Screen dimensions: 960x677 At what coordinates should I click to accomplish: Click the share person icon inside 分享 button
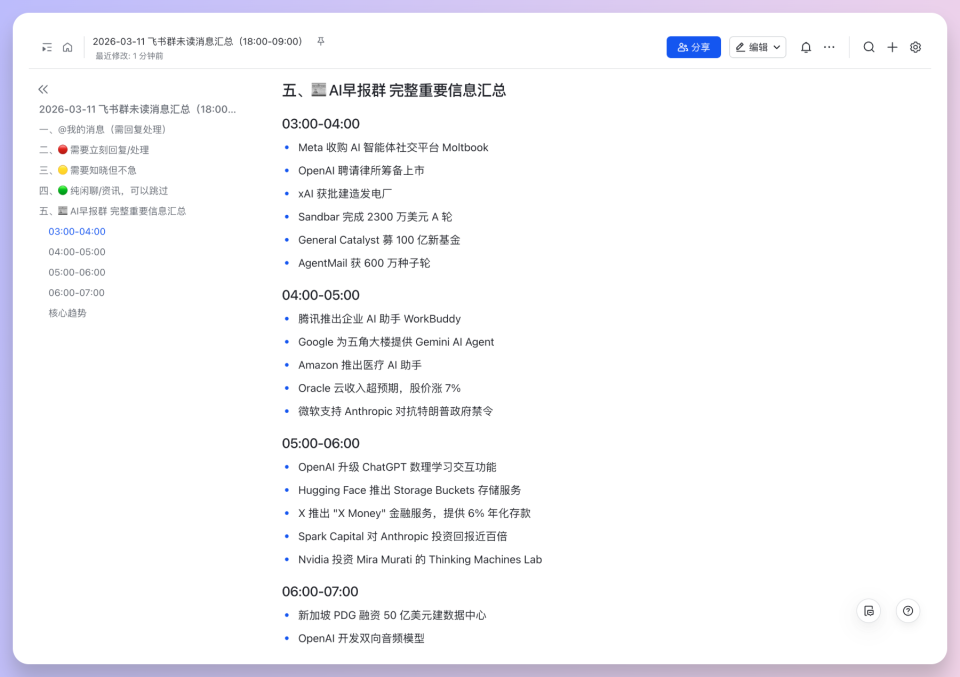(681, 47)
